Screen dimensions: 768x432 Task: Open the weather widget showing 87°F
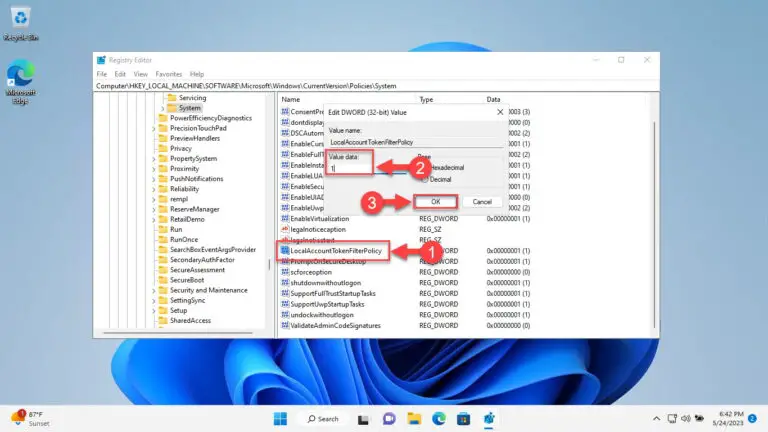coord(30,417)
